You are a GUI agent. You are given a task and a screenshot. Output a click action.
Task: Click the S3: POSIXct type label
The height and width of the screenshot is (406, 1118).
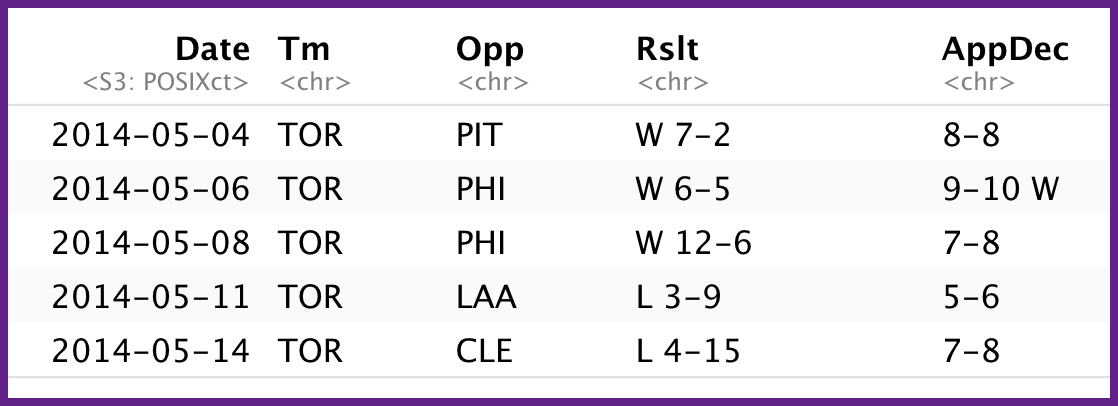point(165,82)
